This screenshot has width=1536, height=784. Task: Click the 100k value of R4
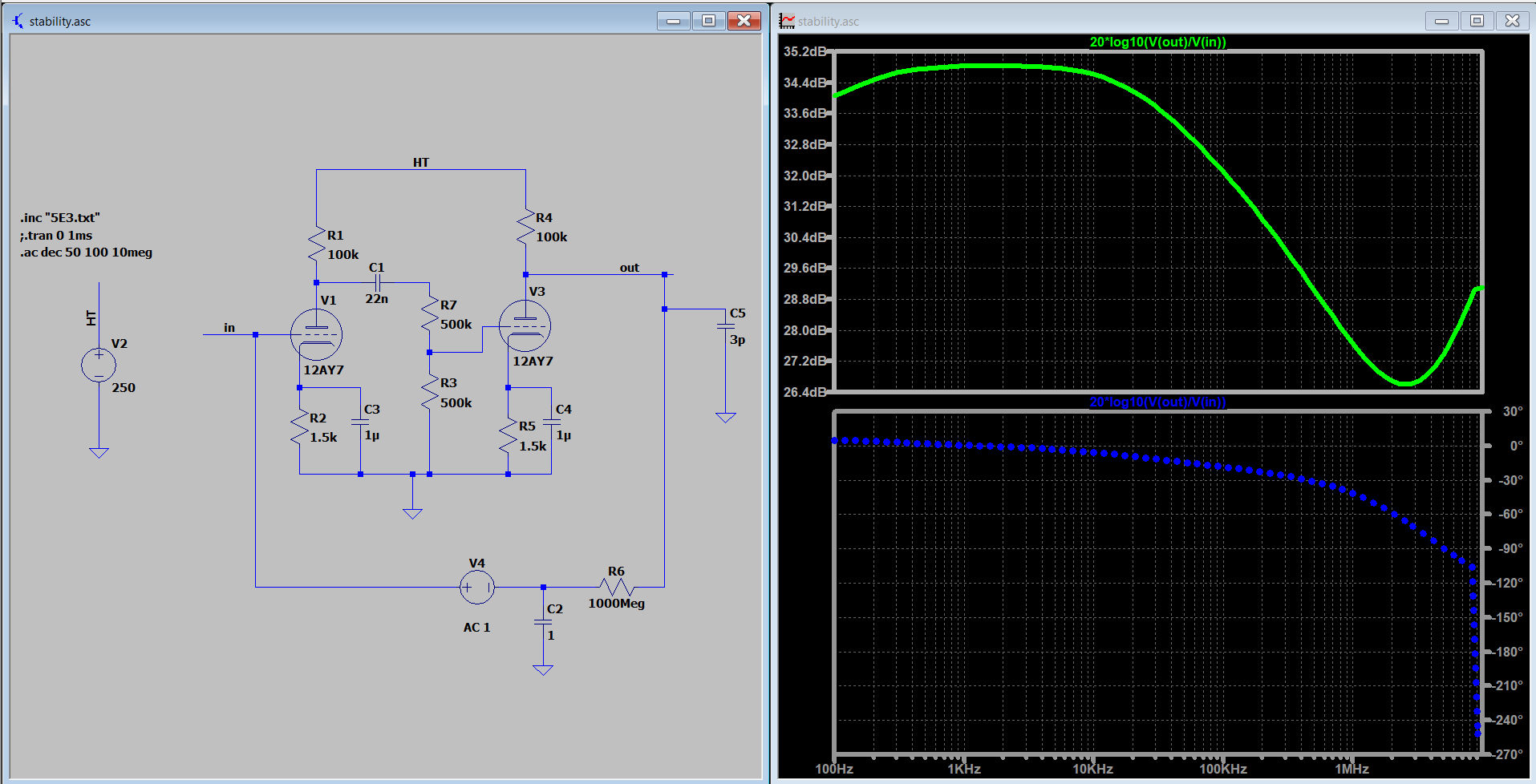pos(552,237)
